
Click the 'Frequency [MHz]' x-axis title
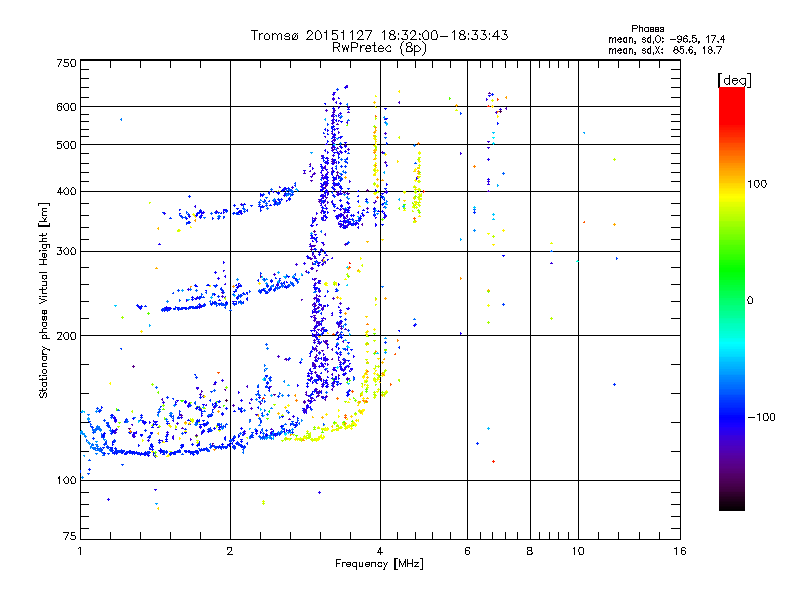(x=379, y=564)
